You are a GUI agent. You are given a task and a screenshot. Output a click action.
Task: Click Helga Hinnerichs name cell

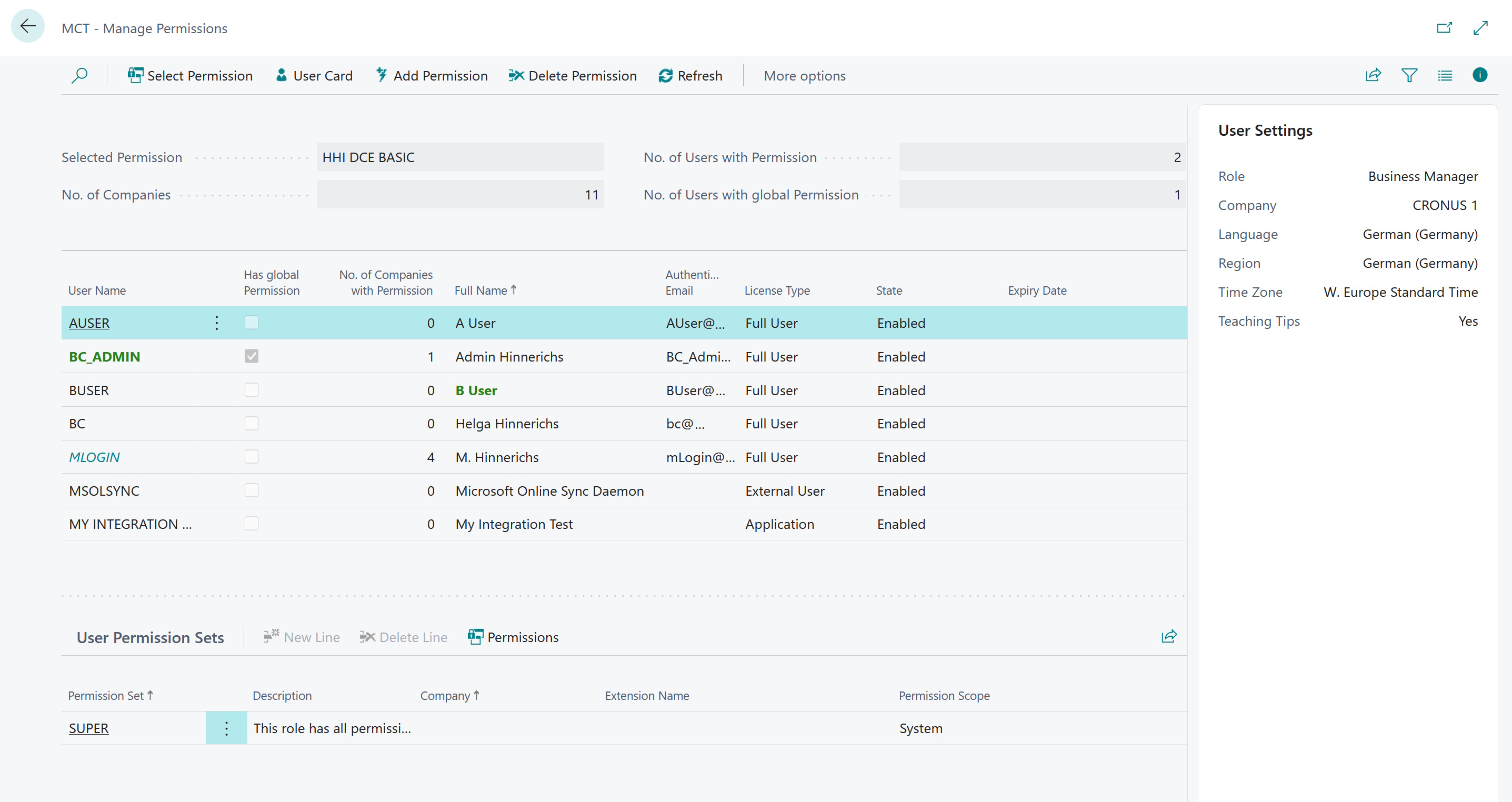pos(506,423)
